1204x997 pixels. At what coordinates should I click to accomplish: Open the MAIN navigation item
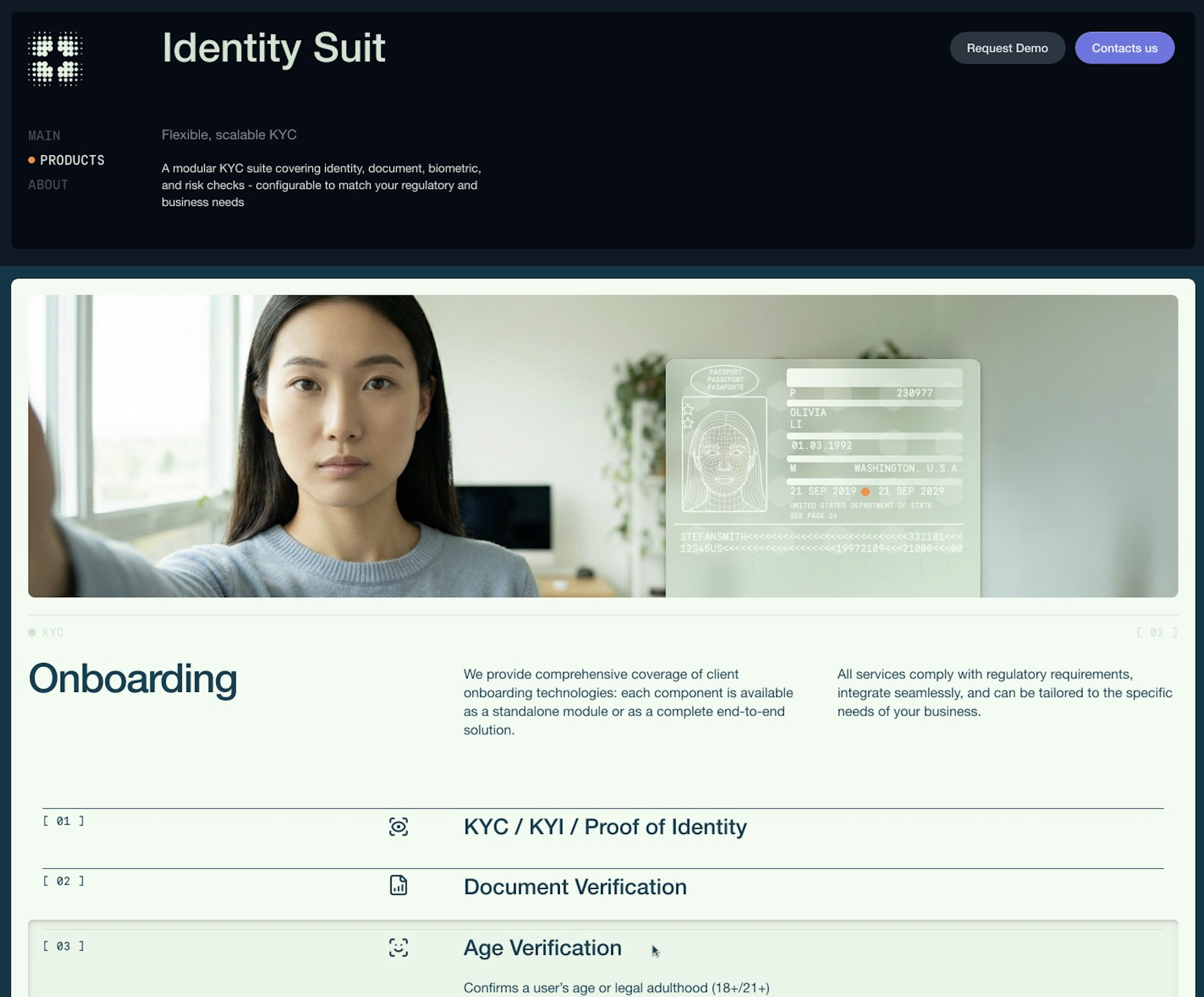click(x=44, y=136)
